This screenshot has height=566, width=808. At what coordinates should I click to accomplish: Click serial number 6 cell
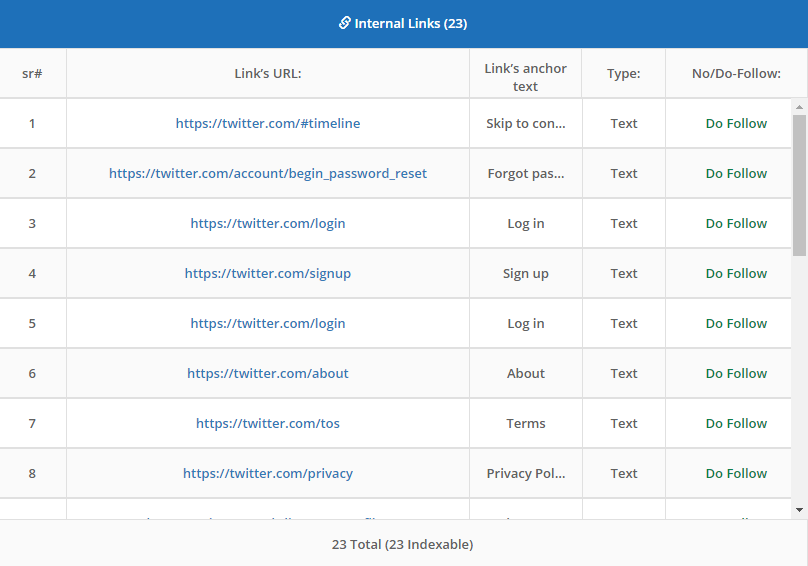click(x=32, y=373)
